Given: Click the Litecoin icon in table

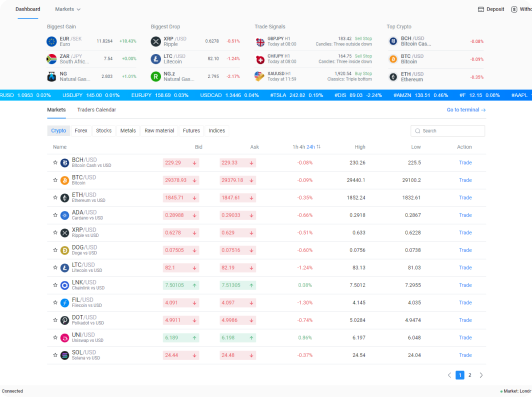Looking at the screenshot, I should click(x=64, y=268).
